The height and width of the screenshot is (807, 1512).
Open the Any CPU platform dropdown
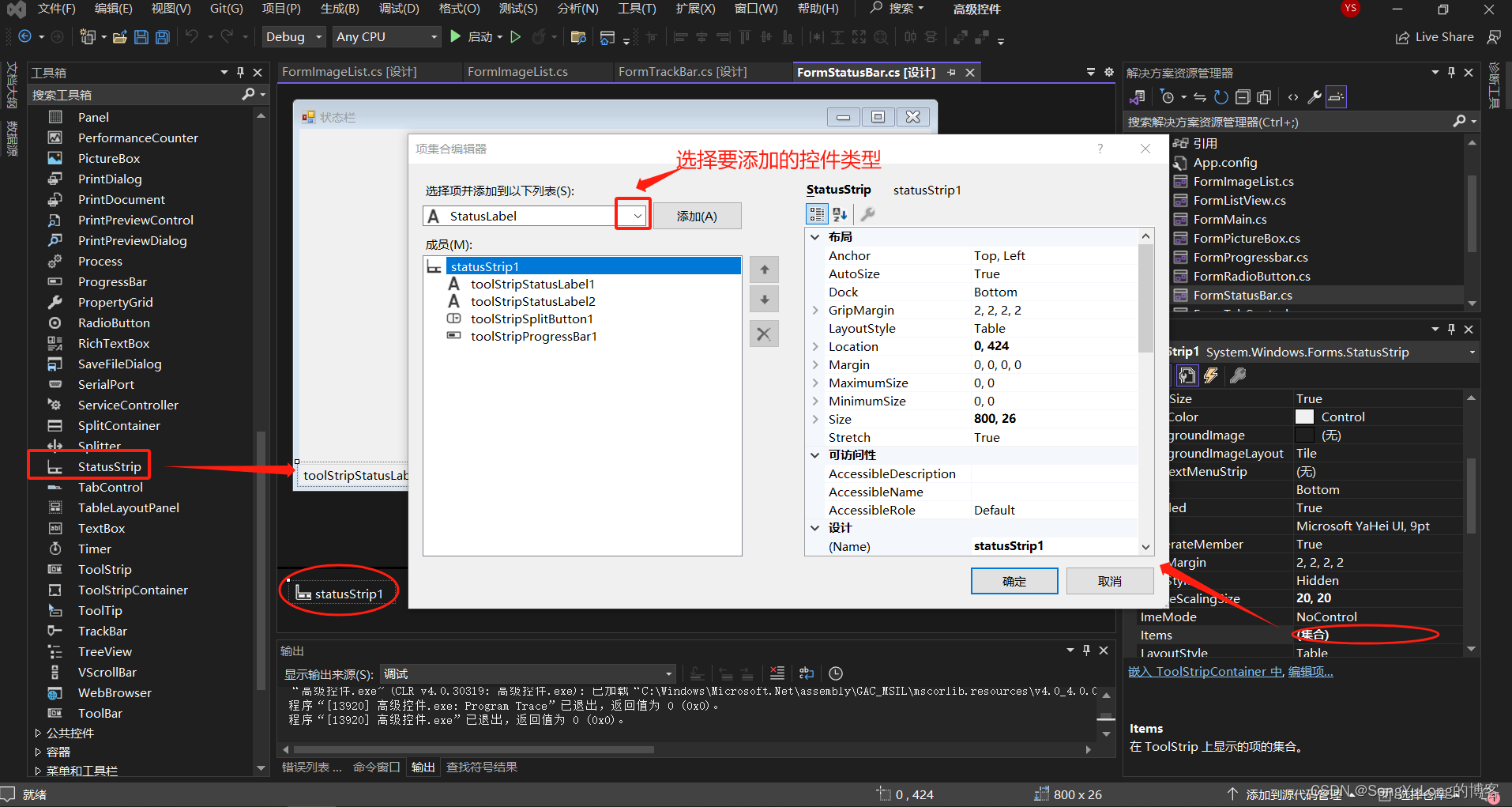[434, 36]
